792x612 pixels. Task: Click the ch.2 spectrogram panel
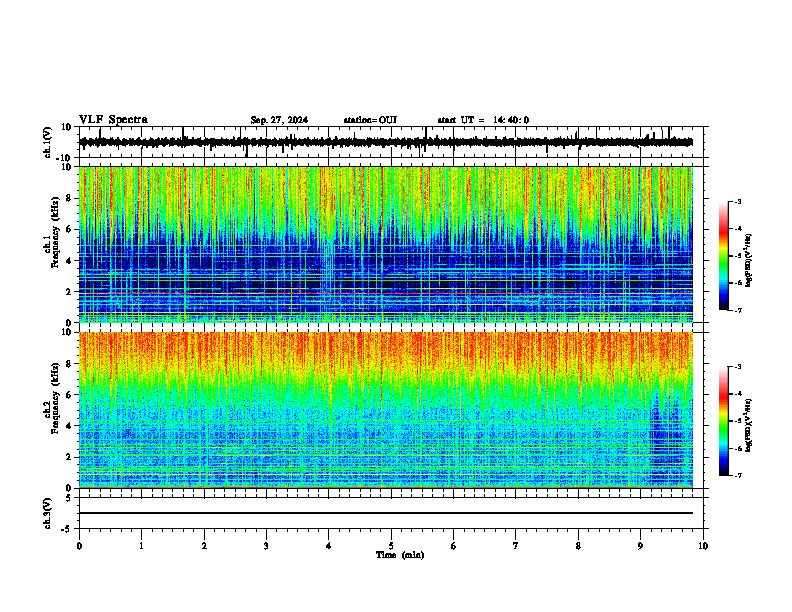(x=386, y=410)
